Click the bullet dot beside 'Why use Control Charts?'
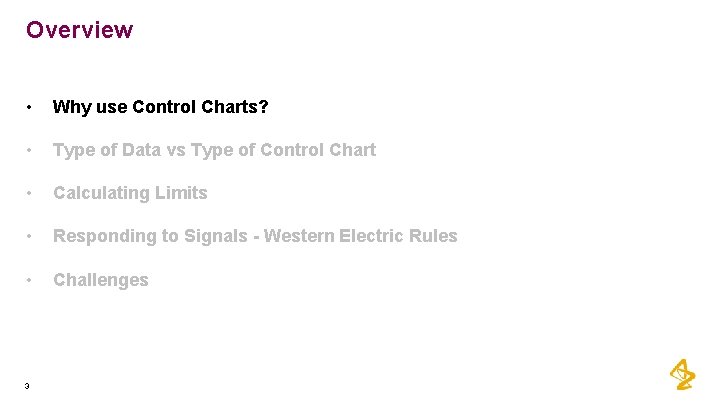 click(x=29, y=107)
